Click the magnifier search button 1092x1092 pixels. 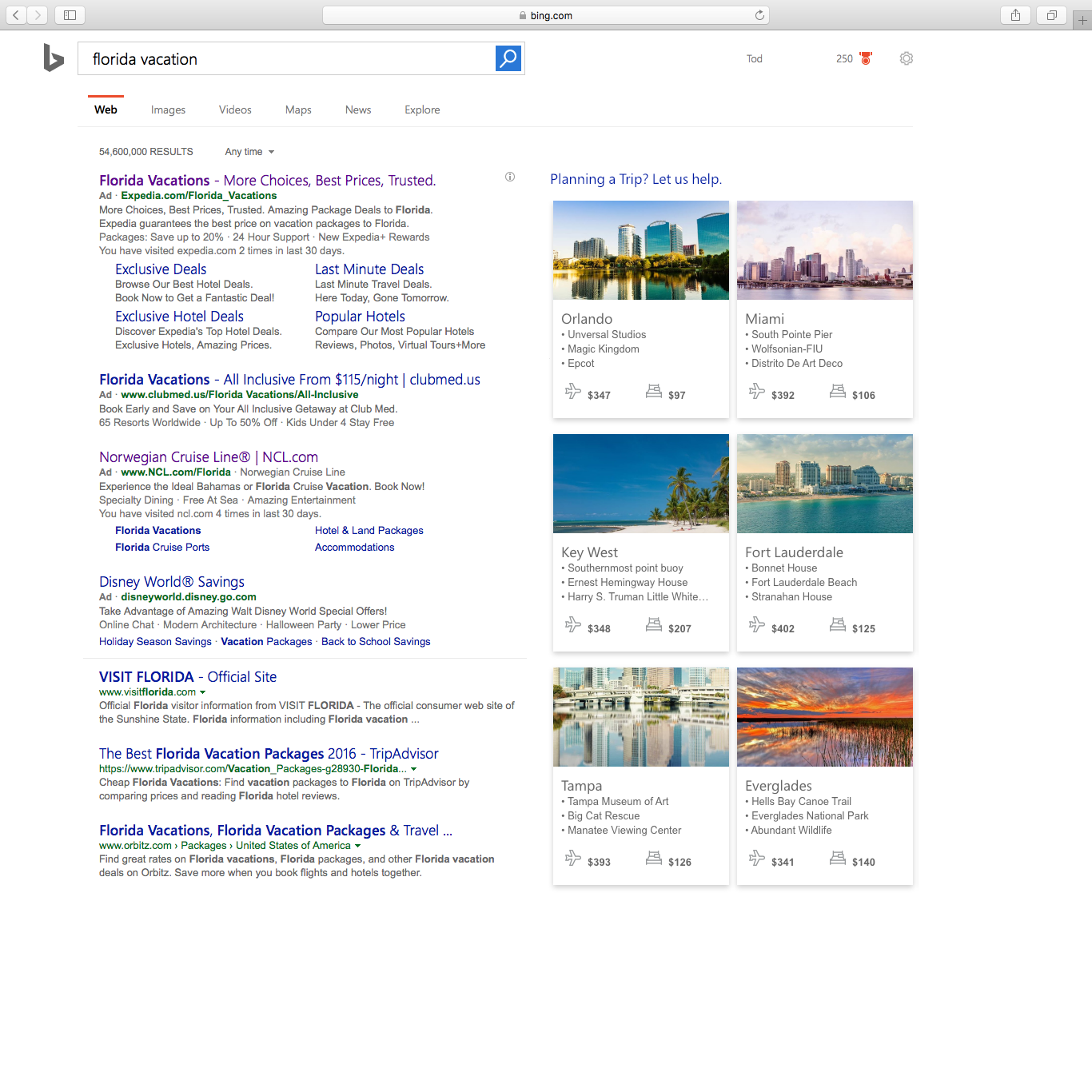[508, 58]
